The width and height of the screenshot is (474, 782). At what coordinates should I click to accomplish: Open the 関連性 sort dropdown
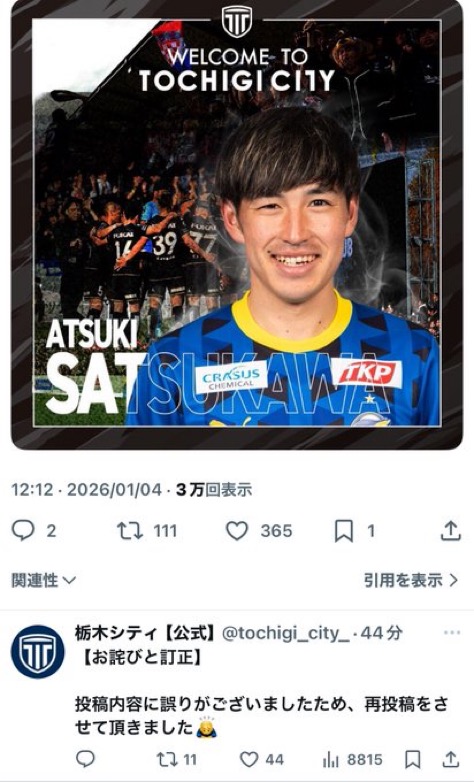(x=43, y=580)
